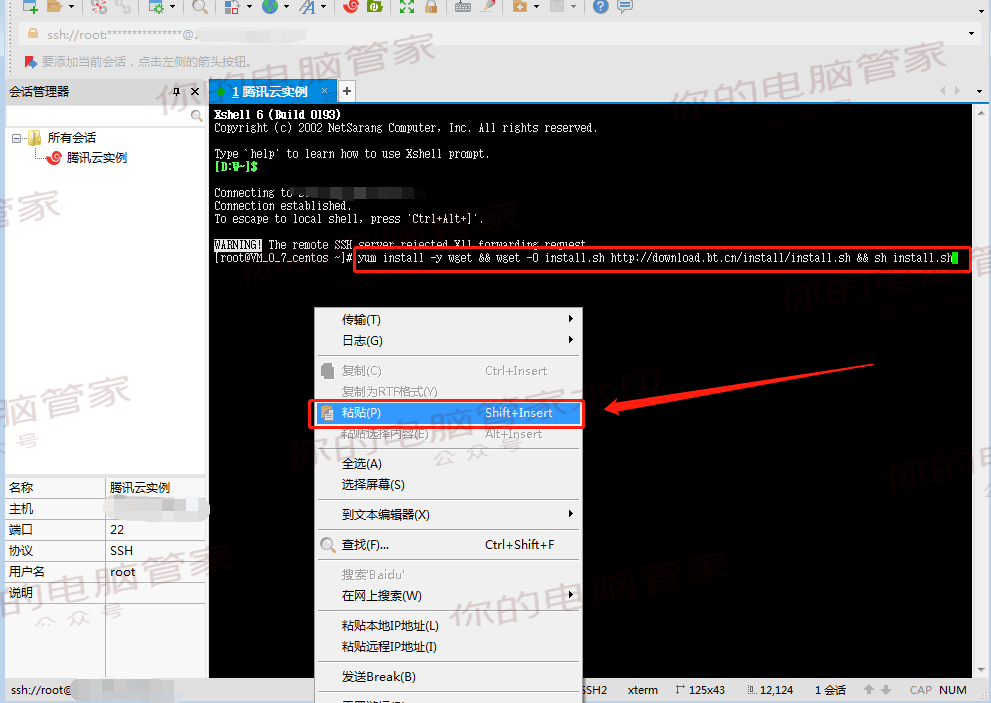Expand dropdown beside the orange plus icon
This screenshot has width=991, height=703.
[536, 7]
